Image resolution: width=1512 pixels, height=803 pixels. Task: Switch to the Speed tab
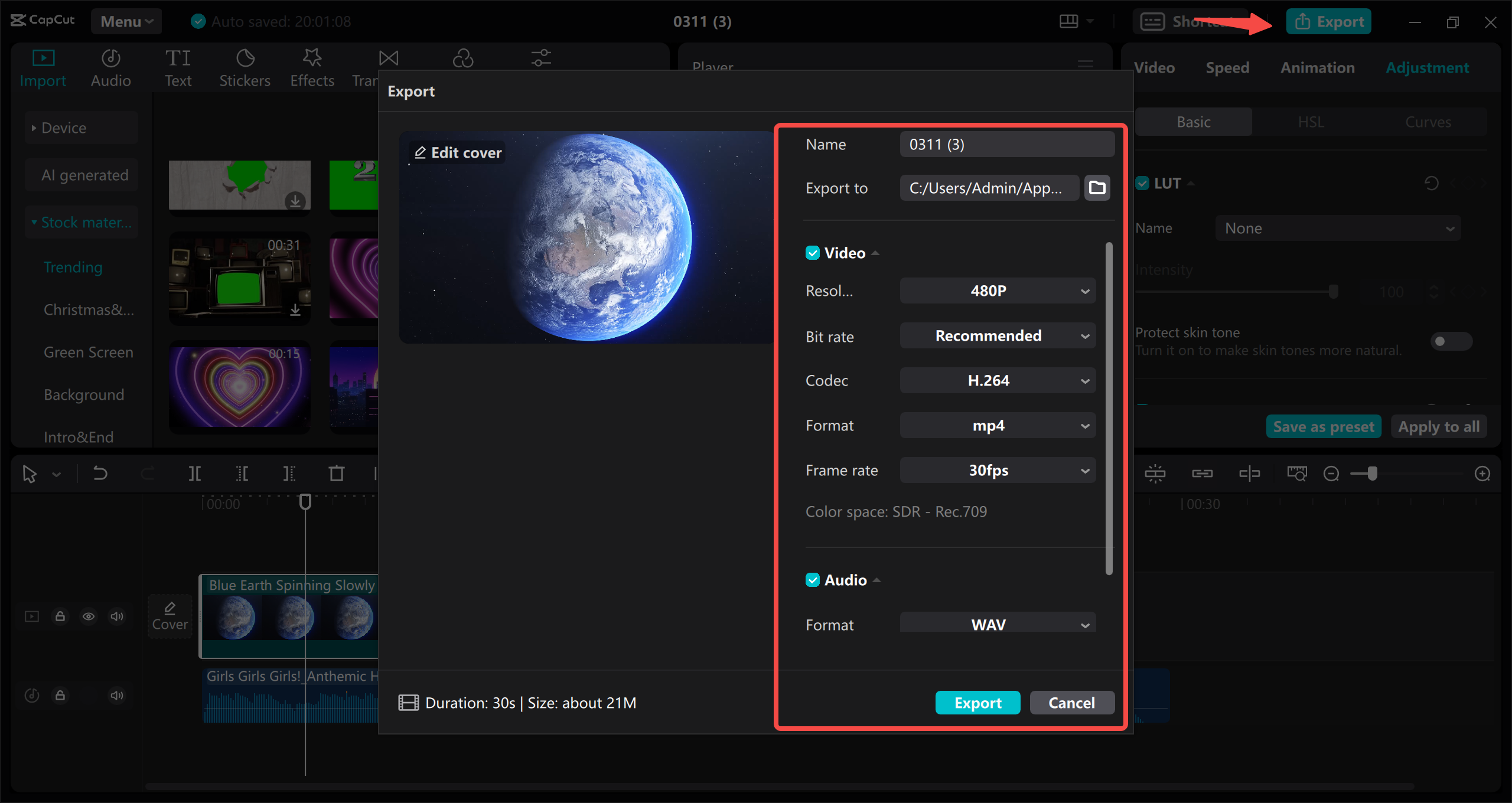1227,67
